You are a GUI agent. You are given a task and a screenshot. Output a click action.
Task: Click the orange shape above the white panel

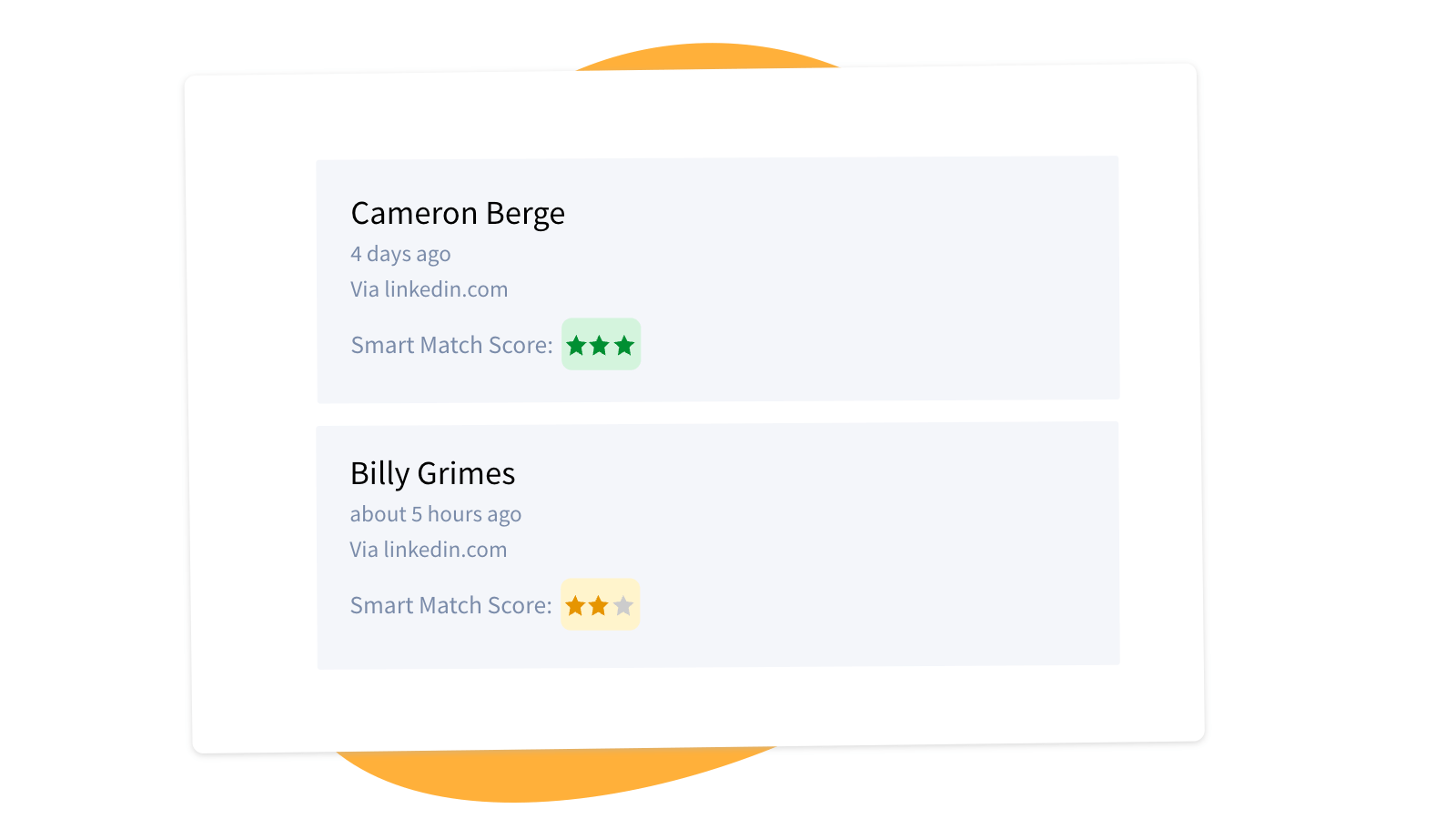pos(710,56)
